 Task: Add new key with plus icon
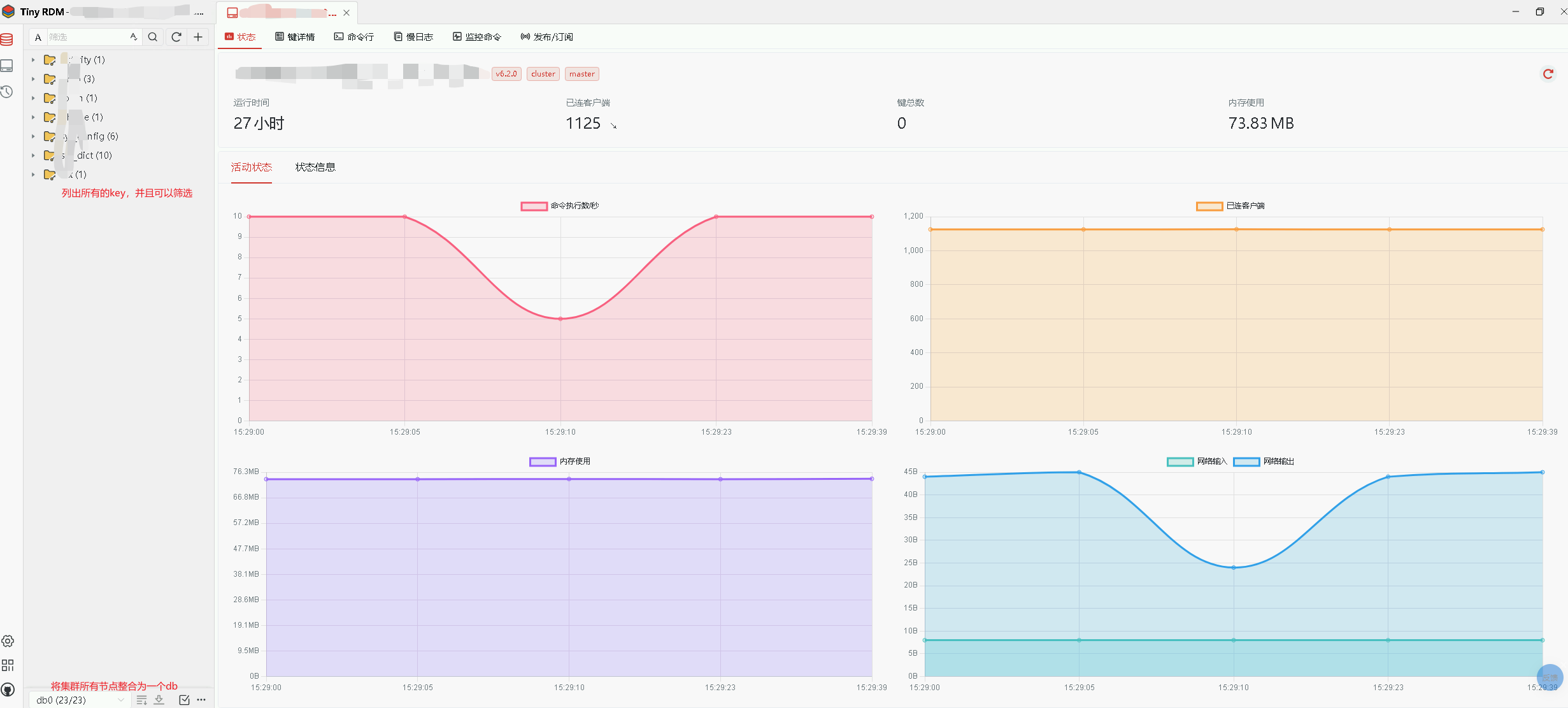click(198, 37)
